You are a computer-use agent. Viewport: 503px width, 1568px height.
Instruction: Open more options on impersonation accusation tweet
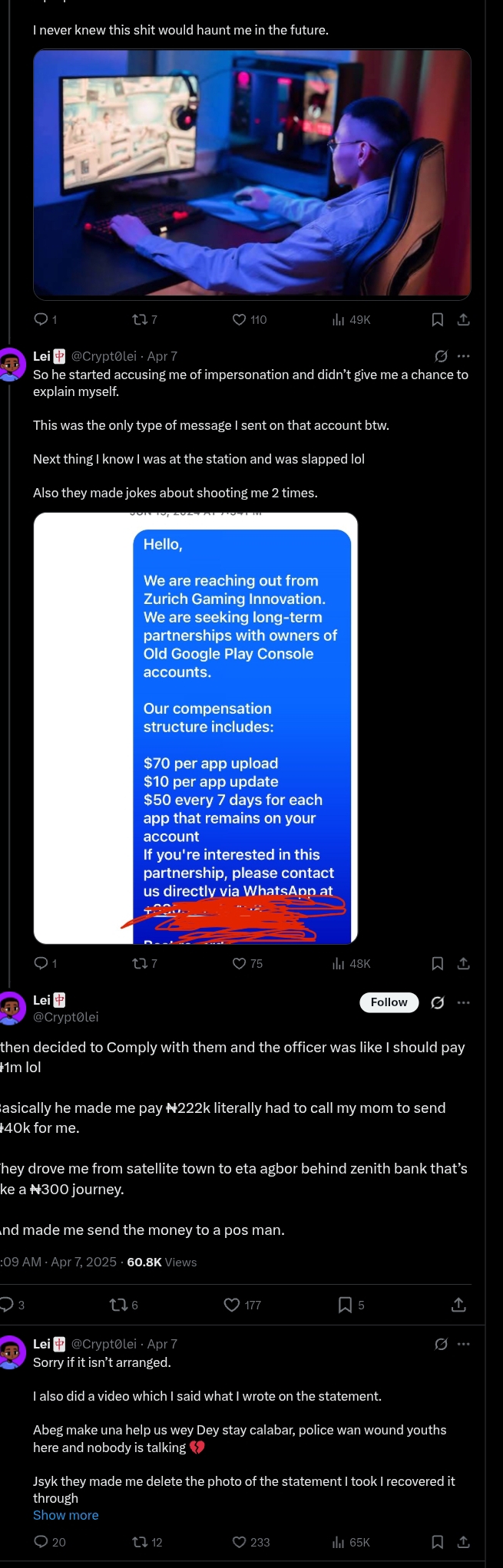[463, 356]
